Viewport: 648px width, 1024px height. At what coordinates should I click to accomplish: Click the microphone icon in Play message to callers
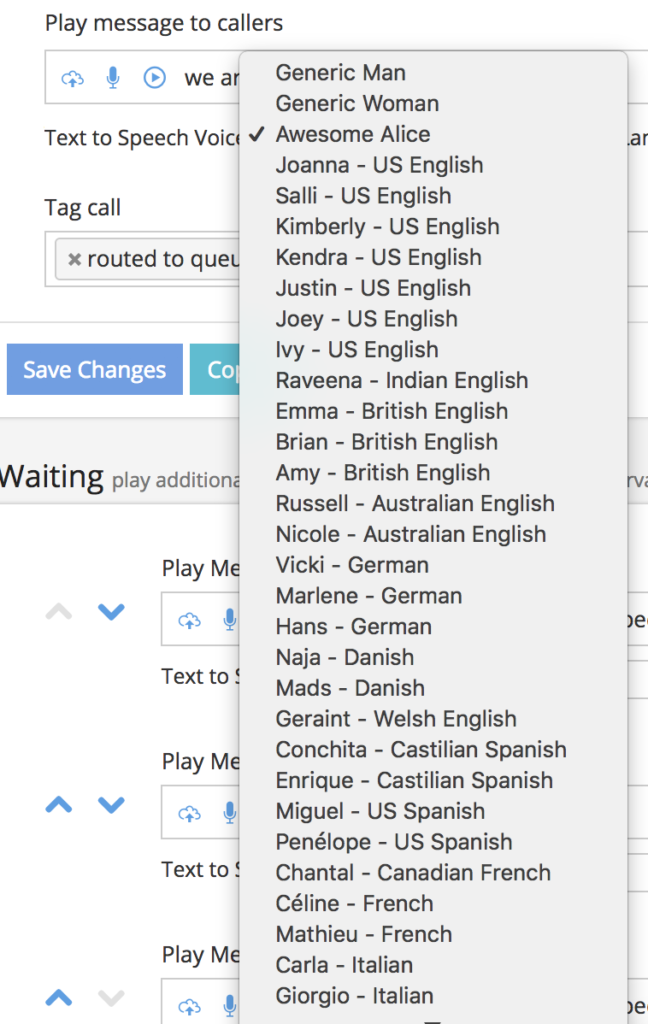click(x=113, y=78)
